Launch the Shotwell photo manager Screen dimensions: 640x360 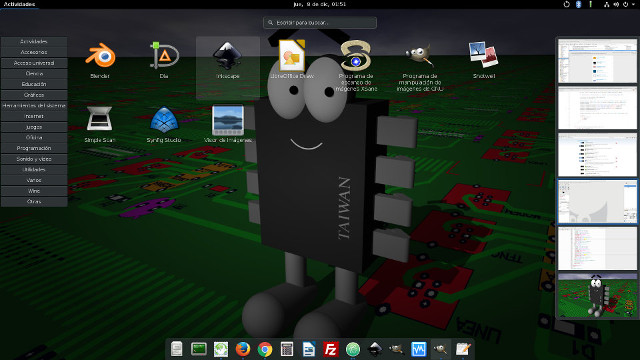click(484, 60)
